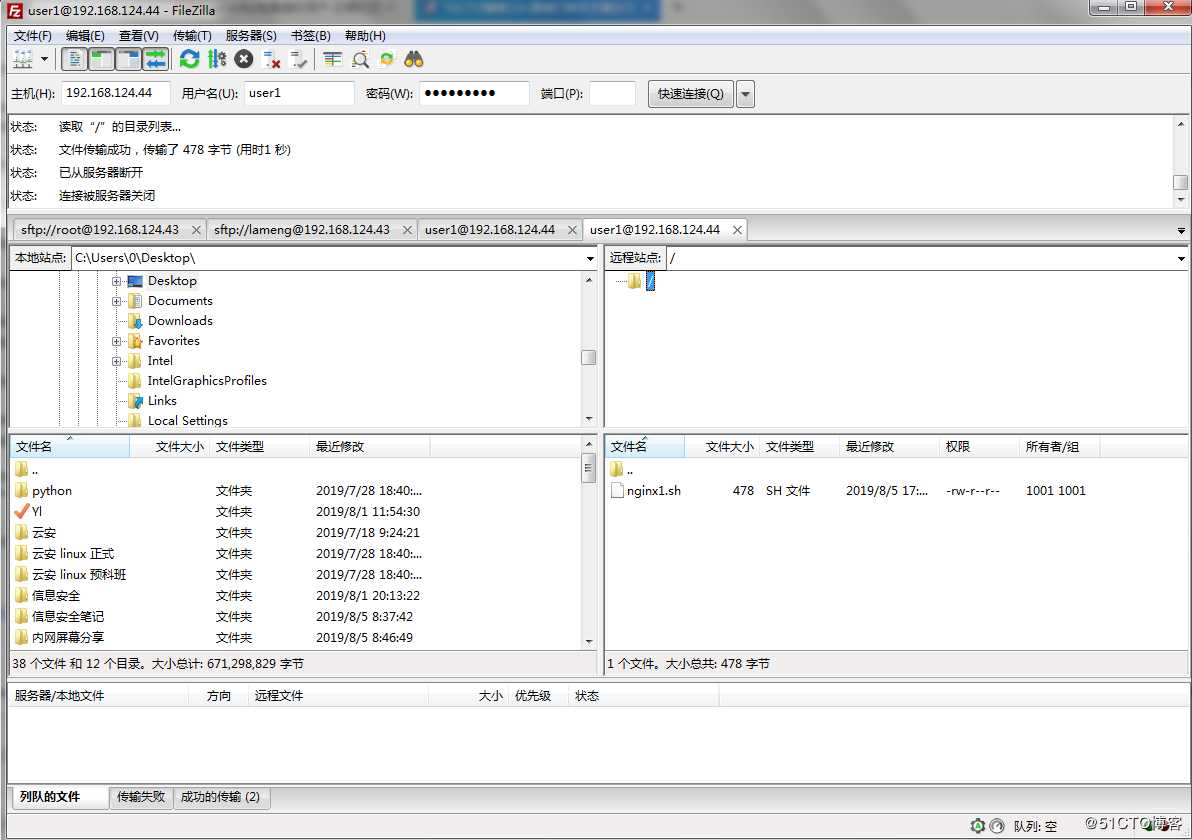Screen dimensions: 1192x840
Task: Select the 内网屏幕分享 folder row
Action: click(x=296, y=638)
